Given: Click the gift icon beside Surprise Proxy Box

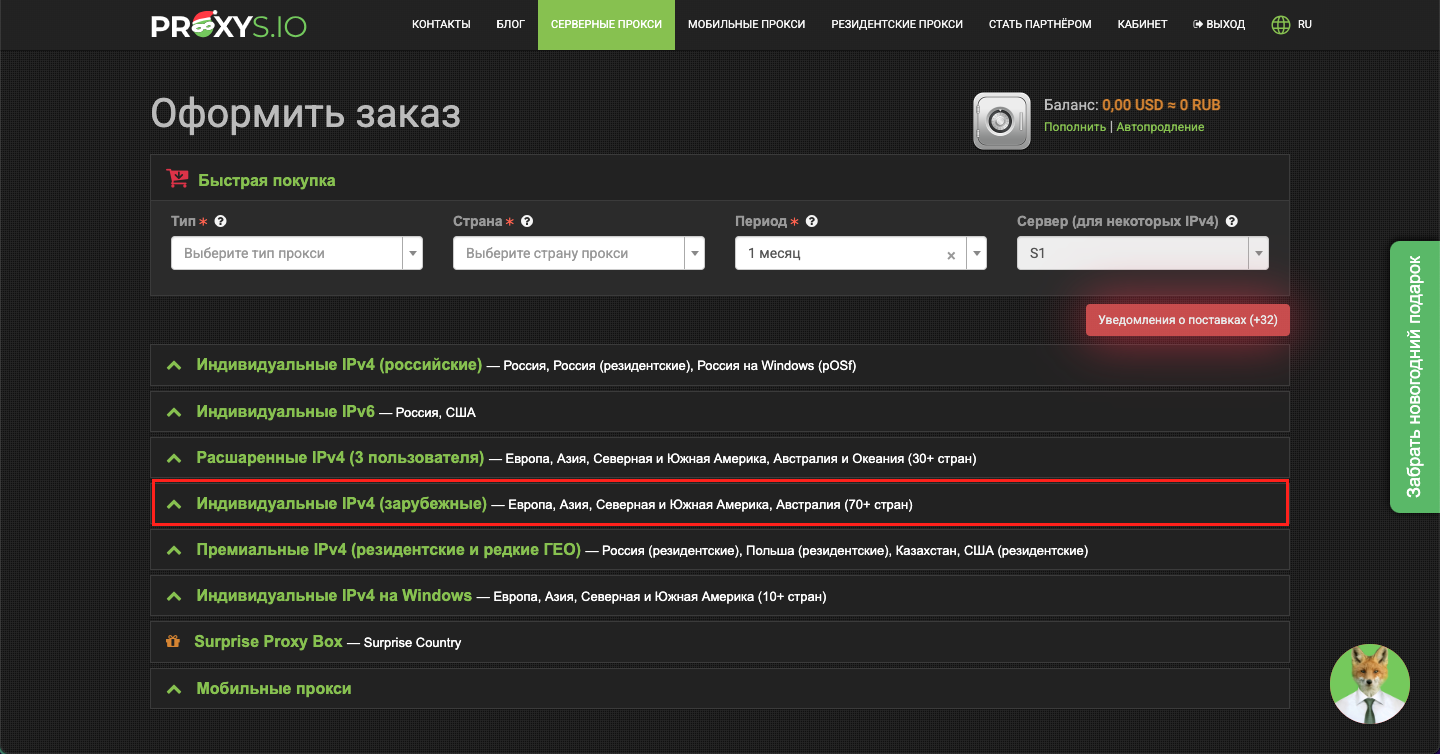Looking at the screenshot, I should (x=173, y=642).
